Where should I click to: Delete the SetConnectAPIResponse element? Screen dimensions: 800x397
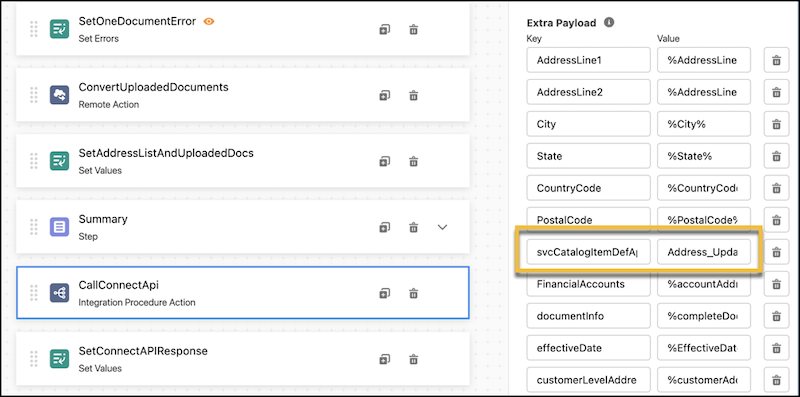point(414,359)
